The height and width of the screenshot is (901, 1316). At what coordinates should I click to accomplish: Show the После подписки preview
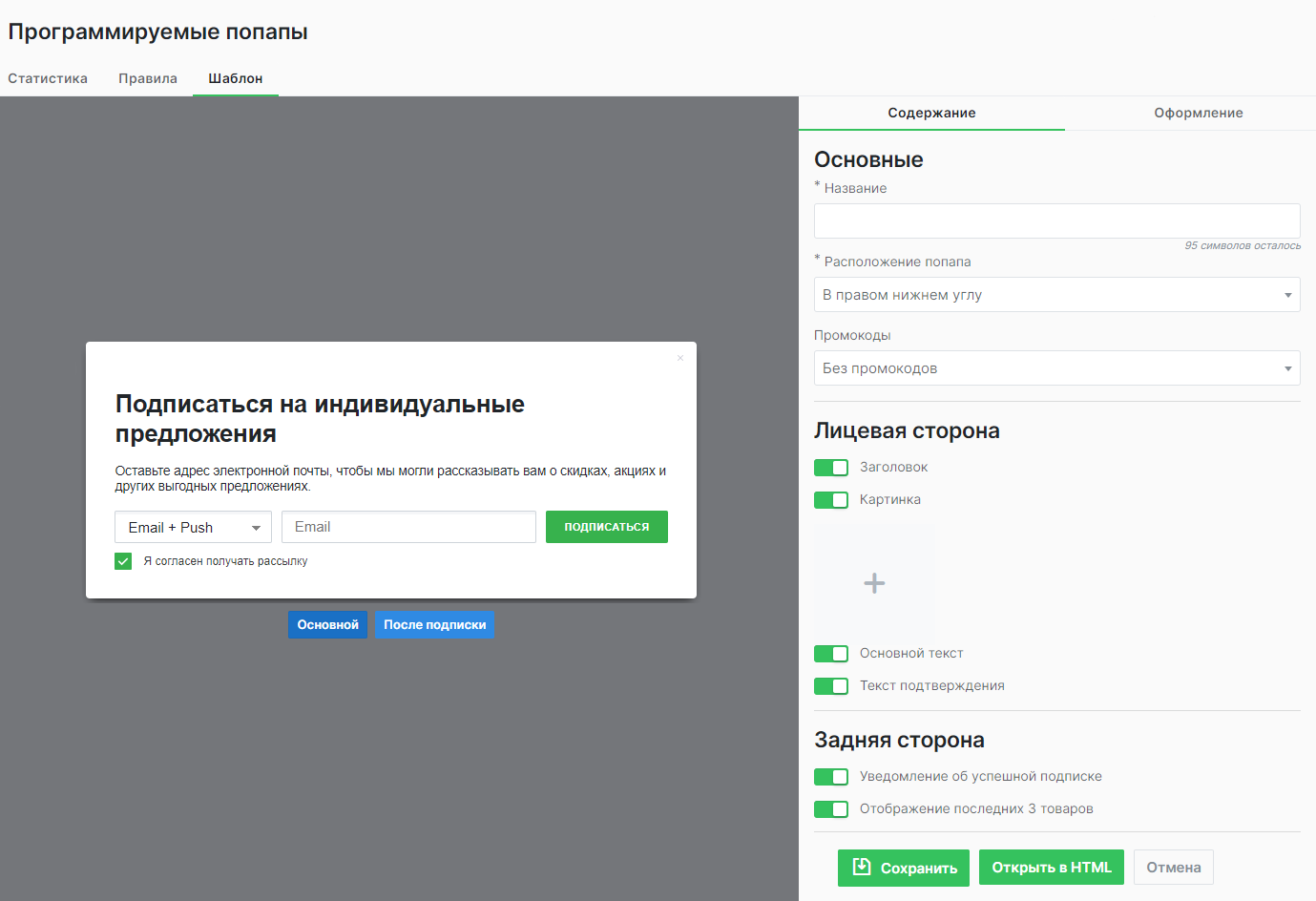[x=434, y=624]
